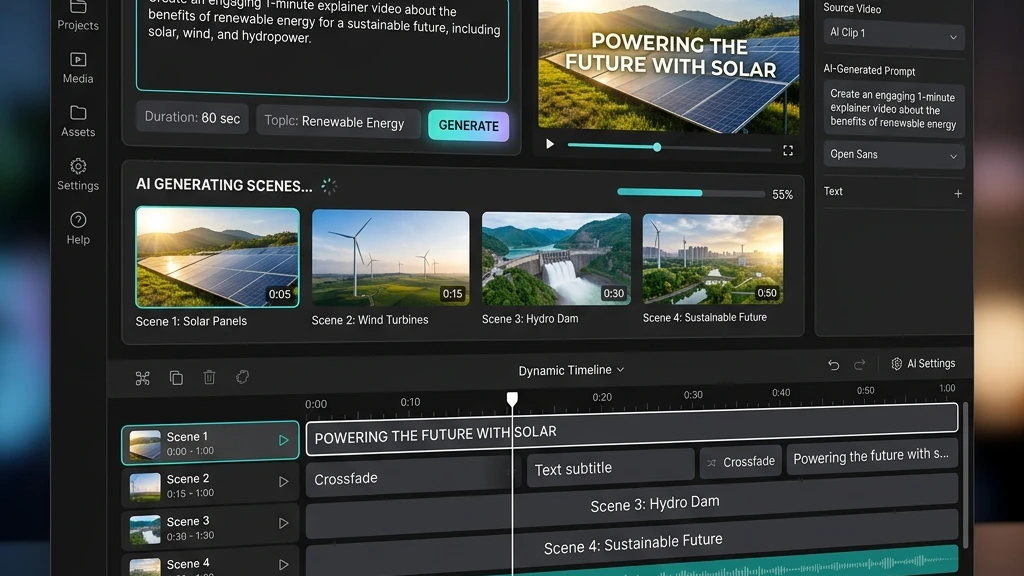
Task: Adjust the preview playback progress slider
Action: point(669,148)
